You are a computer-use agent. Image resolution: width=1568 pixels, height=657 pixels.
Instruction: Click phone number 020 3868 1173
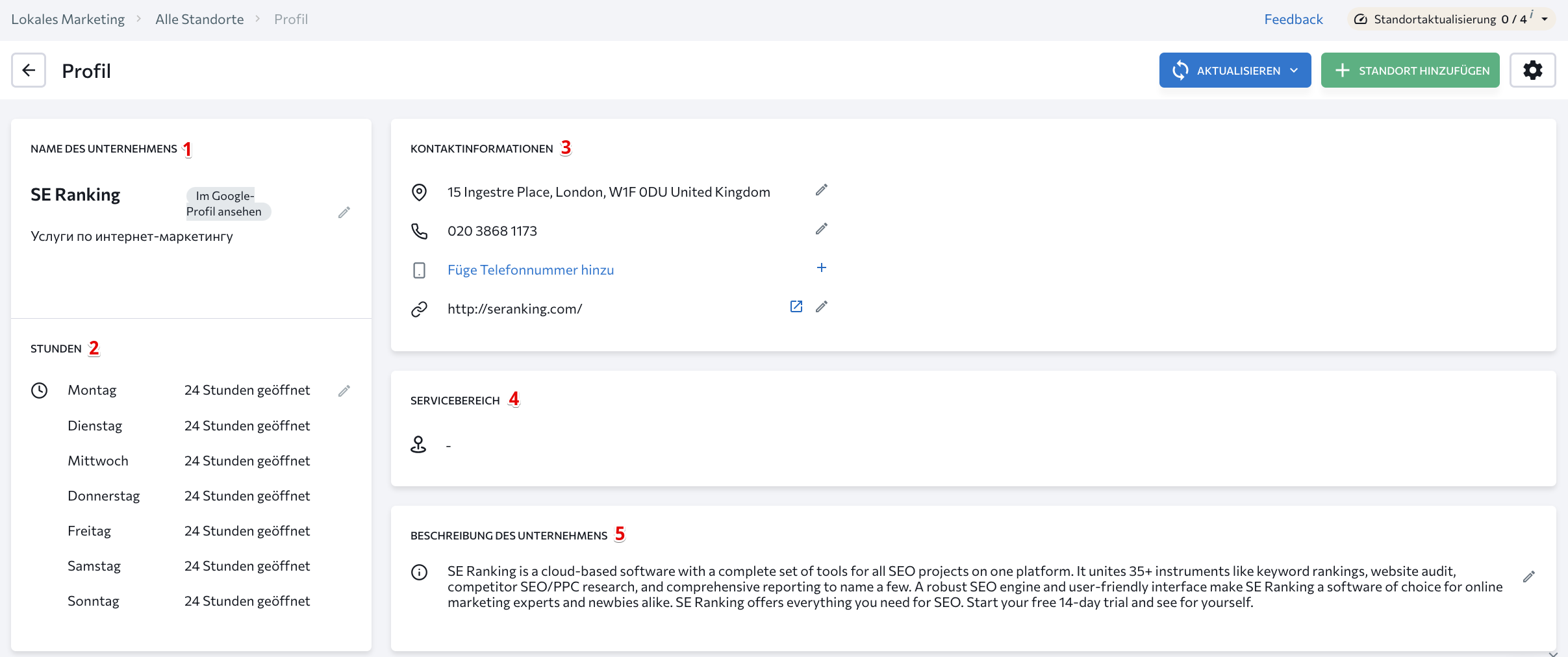[x=492, y=231]
